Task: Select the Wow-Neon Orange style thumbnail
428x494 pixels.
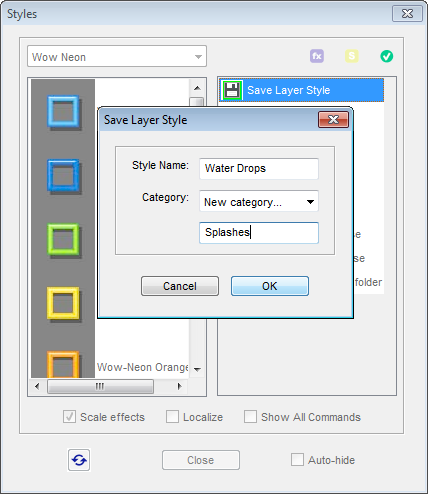Action: (x=63, y=364)
